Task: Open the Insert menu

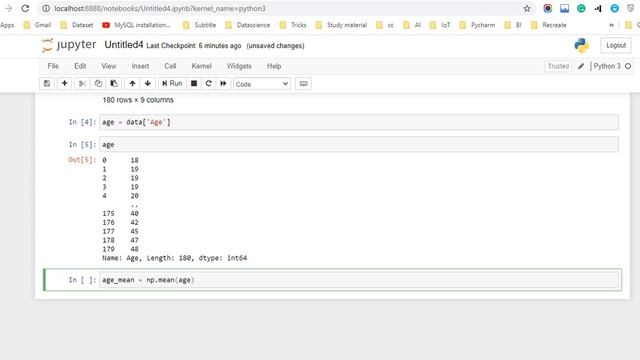Action: click(140, 66)
